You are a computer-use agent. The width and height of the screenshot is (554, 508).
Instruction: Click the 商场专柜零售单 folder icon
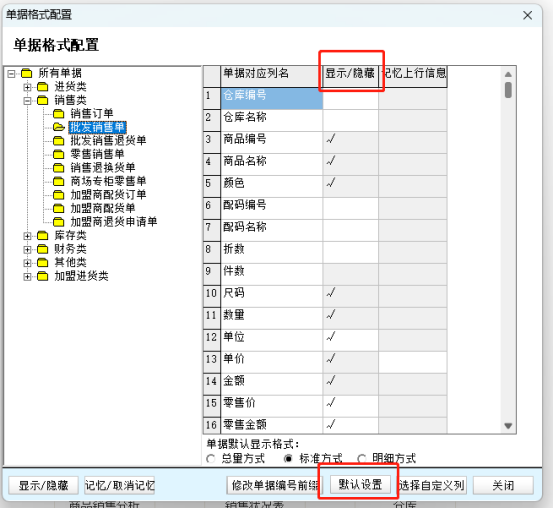coord(58,181)
